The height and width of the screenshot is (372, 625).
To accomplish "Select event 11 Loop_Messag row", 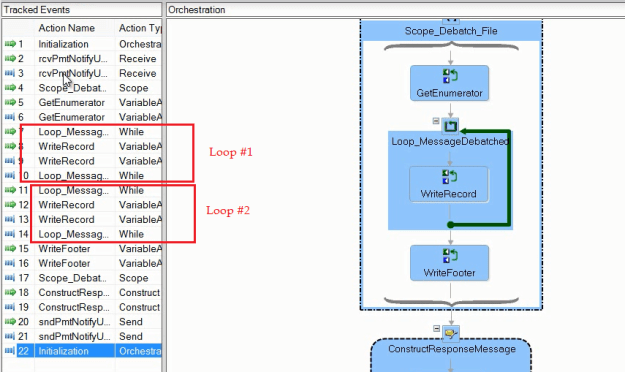I will [x=82, y=190].
